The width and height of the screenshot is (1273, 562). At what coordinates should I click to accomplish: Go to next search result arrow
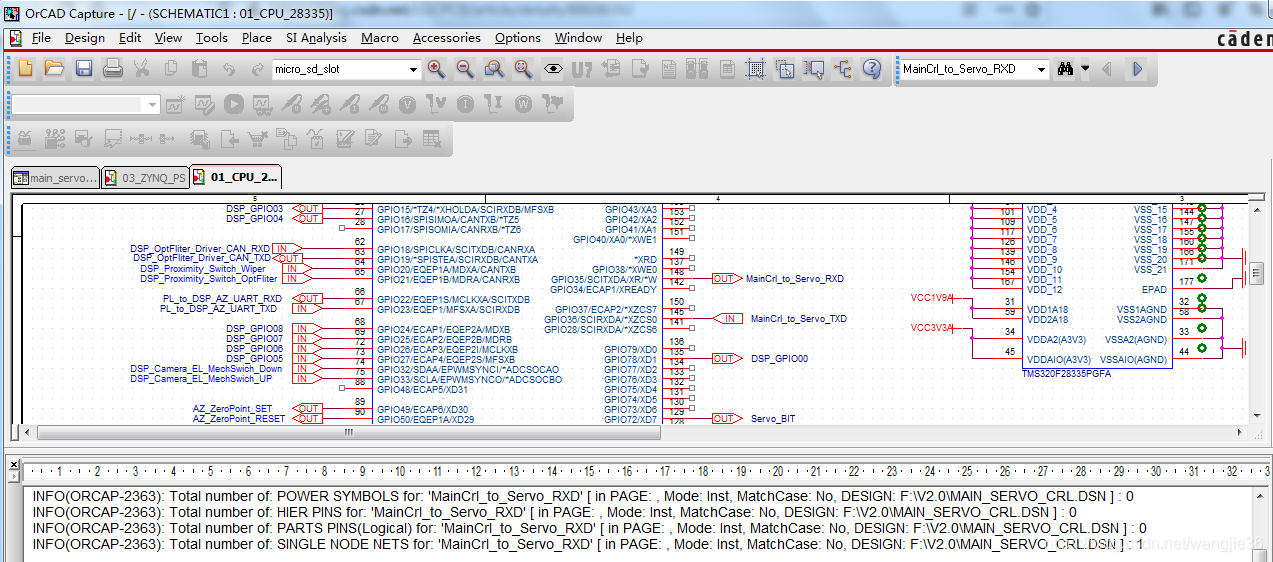(x=1137, y=69)
